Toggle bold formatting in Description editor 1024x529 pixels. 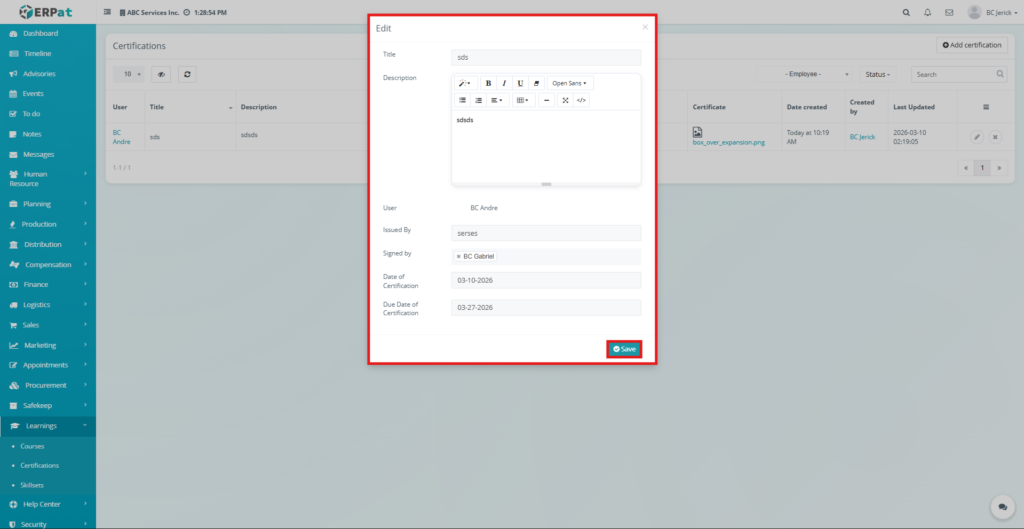click(x=488, y=83)
